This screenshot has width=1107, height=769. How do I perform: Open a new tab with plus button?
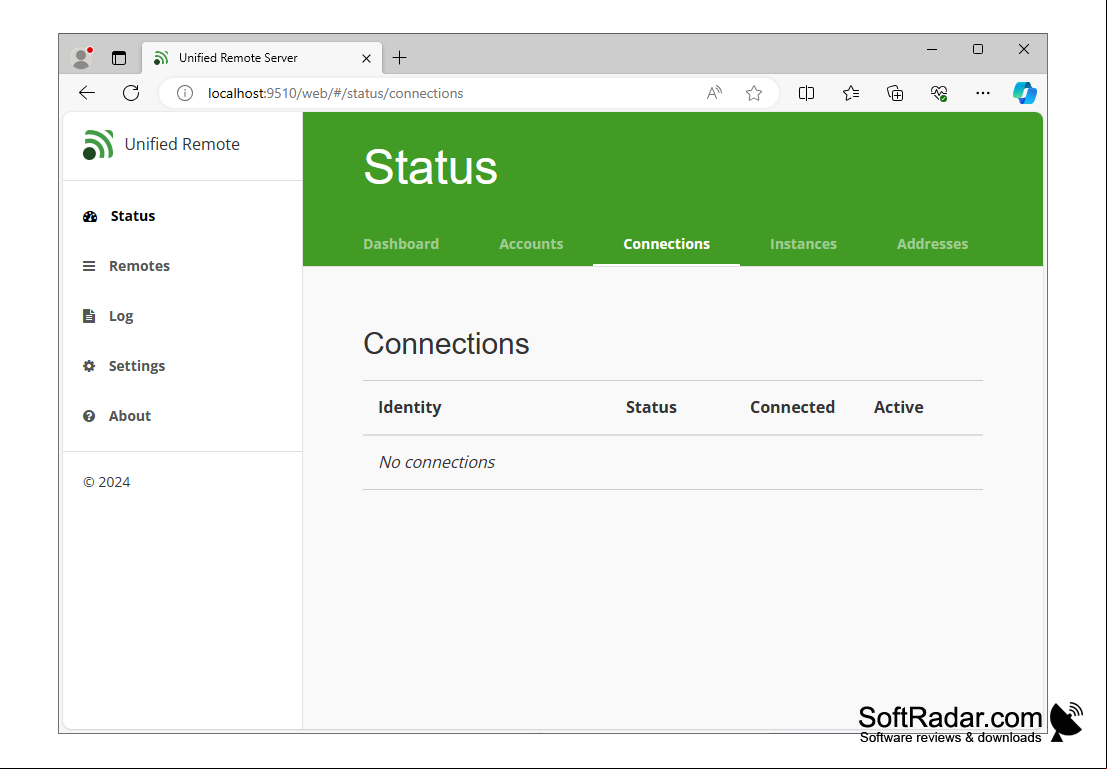(400, 58)
